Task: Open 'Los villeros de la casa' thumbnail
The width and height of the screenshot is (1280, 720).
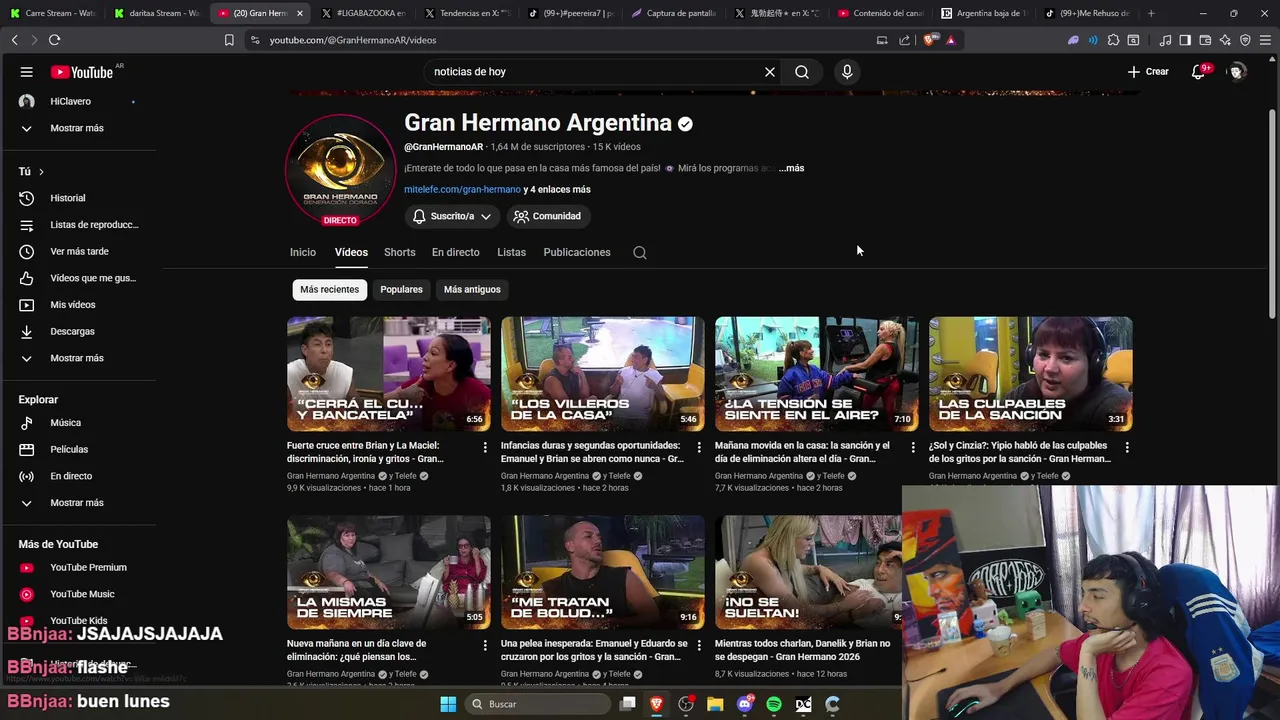Action: click(603, 374)
